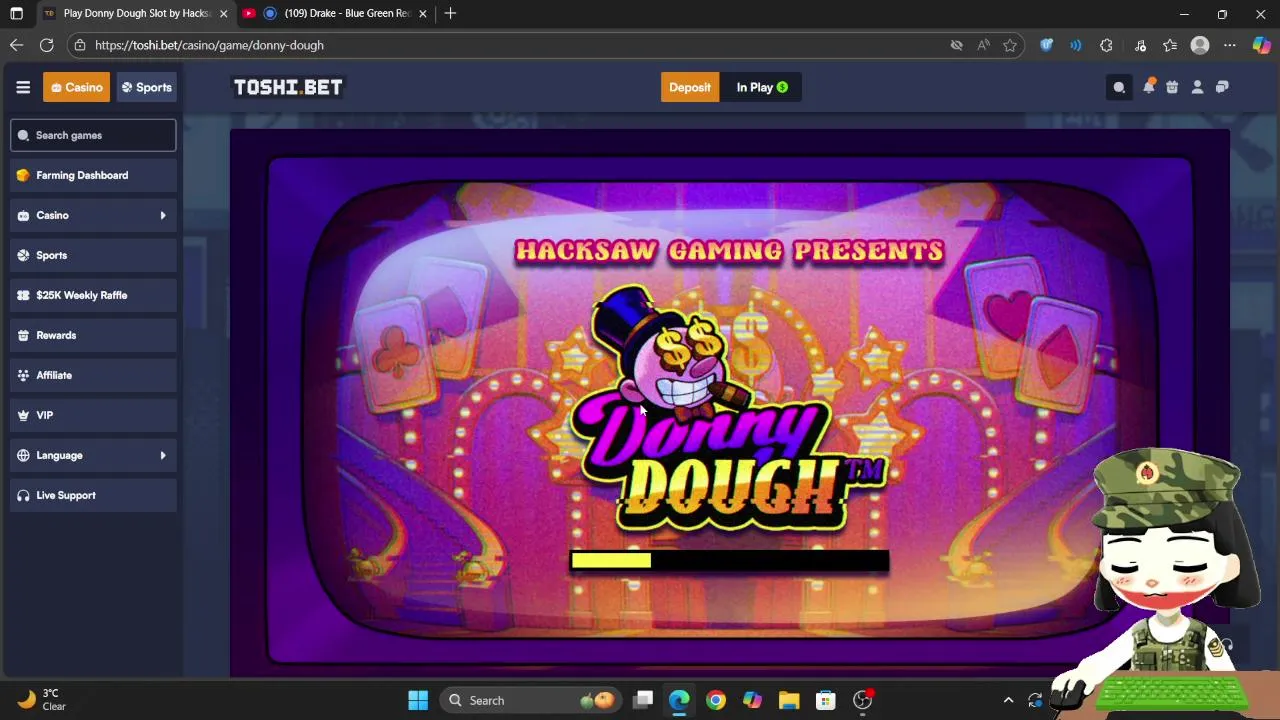Expand the Language submenu arrow

pos(163,455)
